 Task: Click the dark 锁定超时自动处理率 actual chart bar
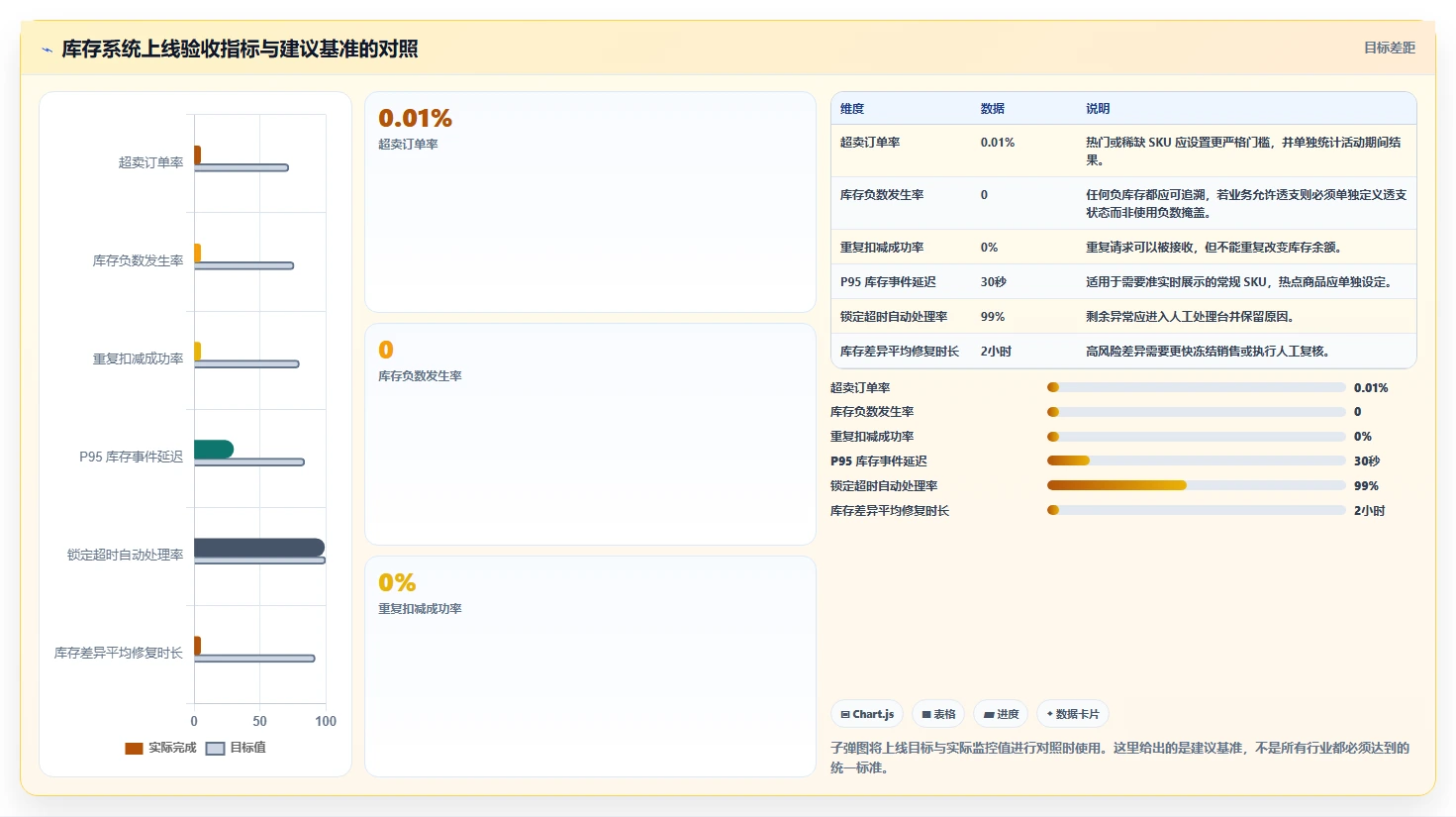pos(259,548)
